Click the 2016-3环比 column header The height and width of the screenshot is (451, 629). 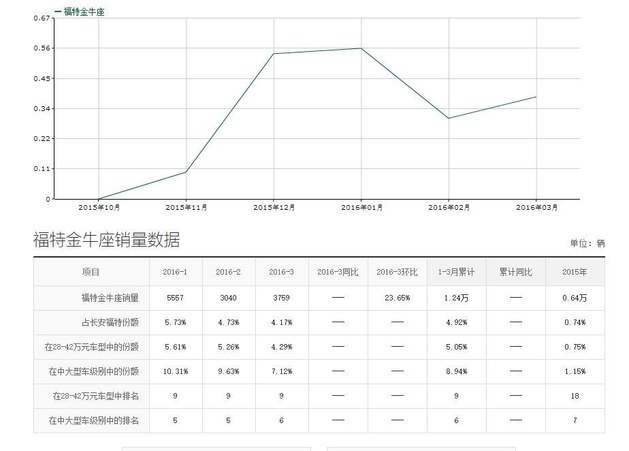tap(397, 272)
